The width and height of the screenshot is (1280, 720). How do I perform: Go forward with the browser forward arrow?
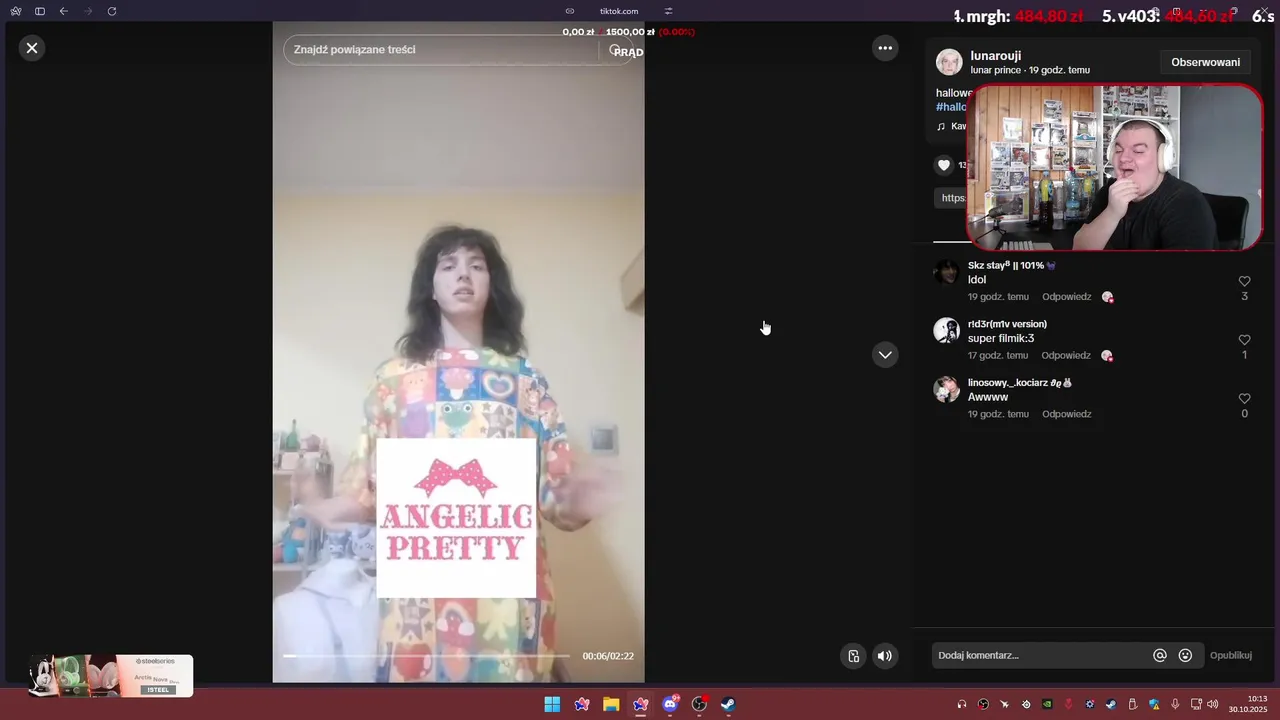[x=88, y=11]
